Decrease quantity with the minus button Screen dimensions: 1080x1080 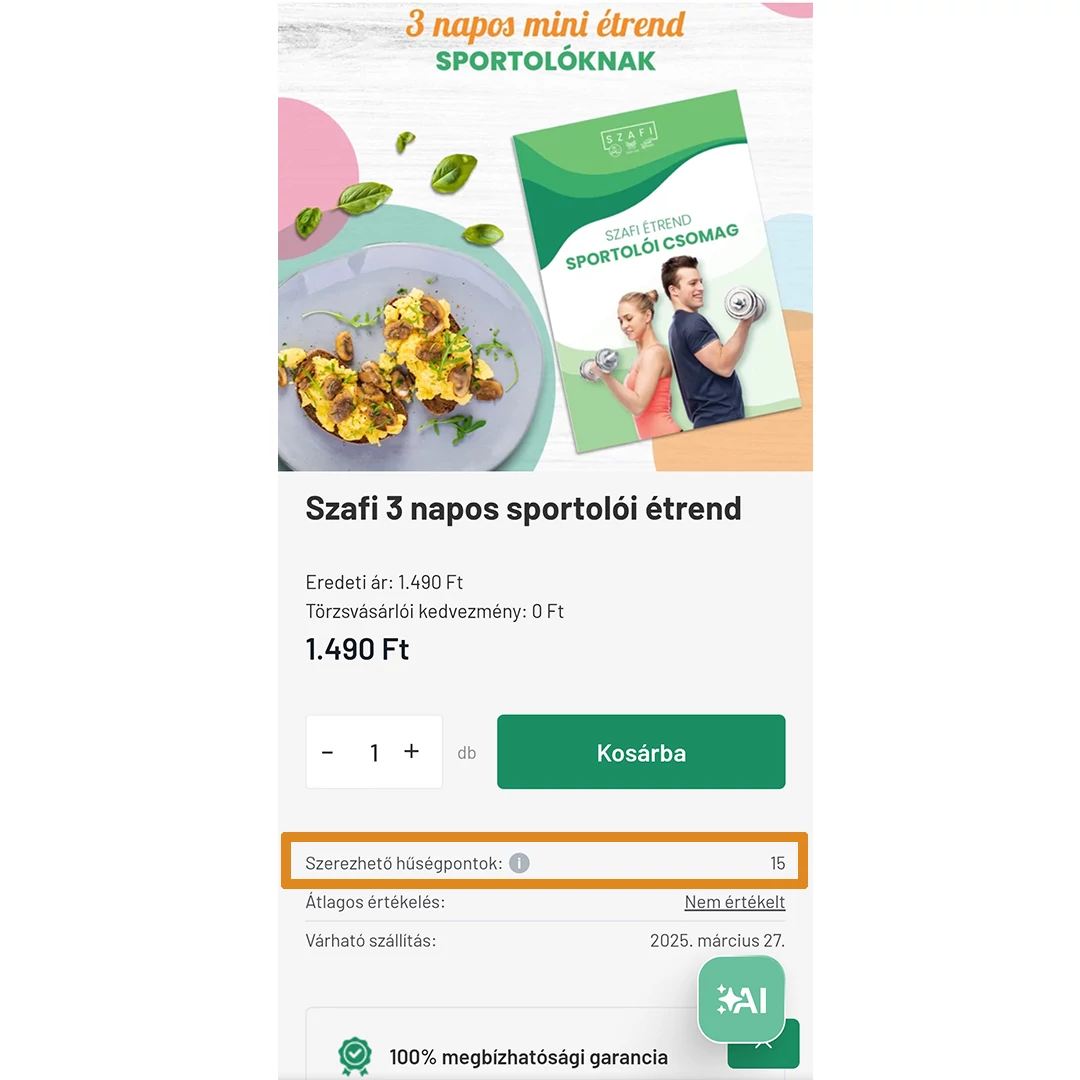pyautogui.click(x=328, y=752)
